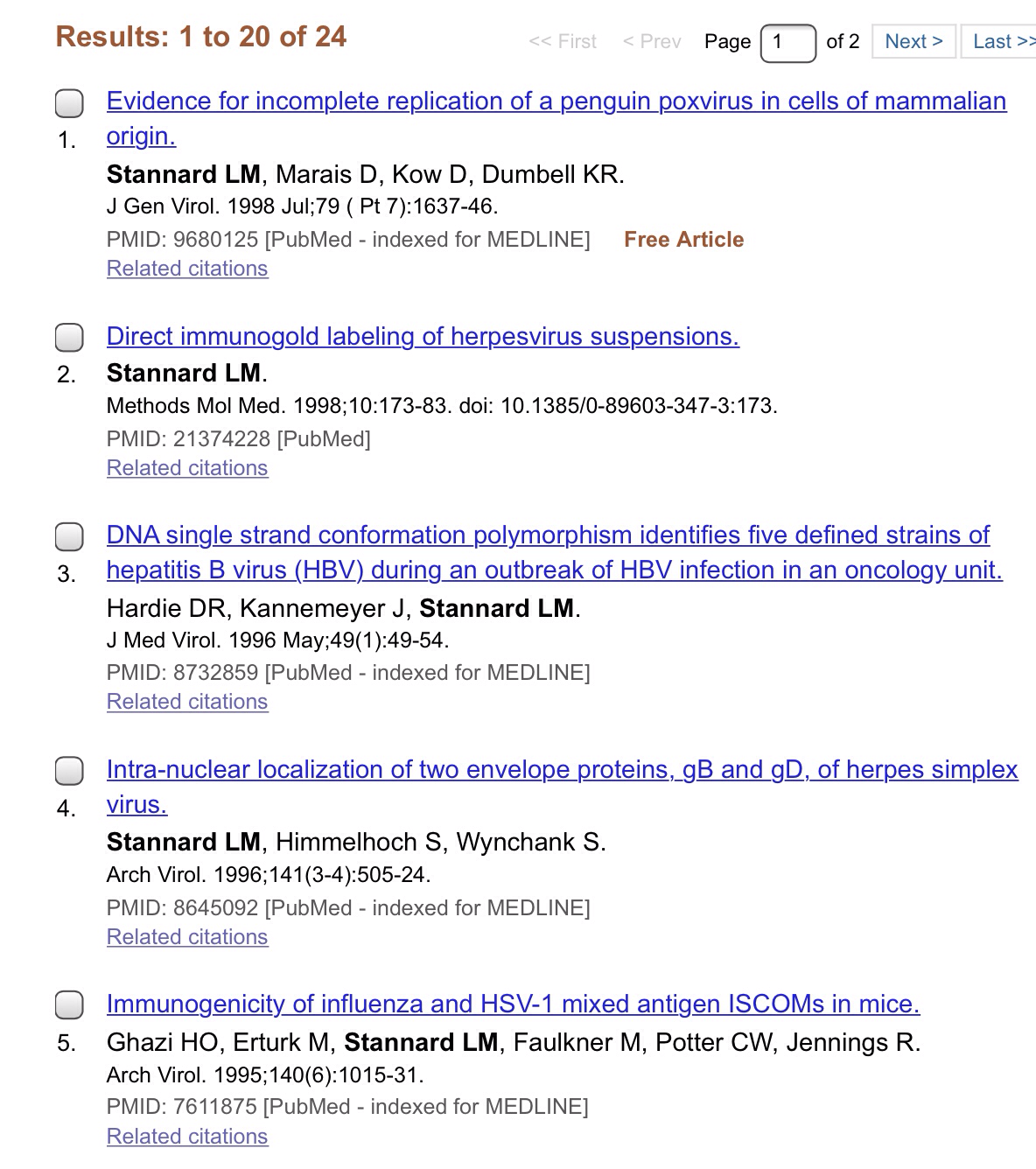Go to the Next page of results
The image size is (1036, 1169).
point(913,41)
